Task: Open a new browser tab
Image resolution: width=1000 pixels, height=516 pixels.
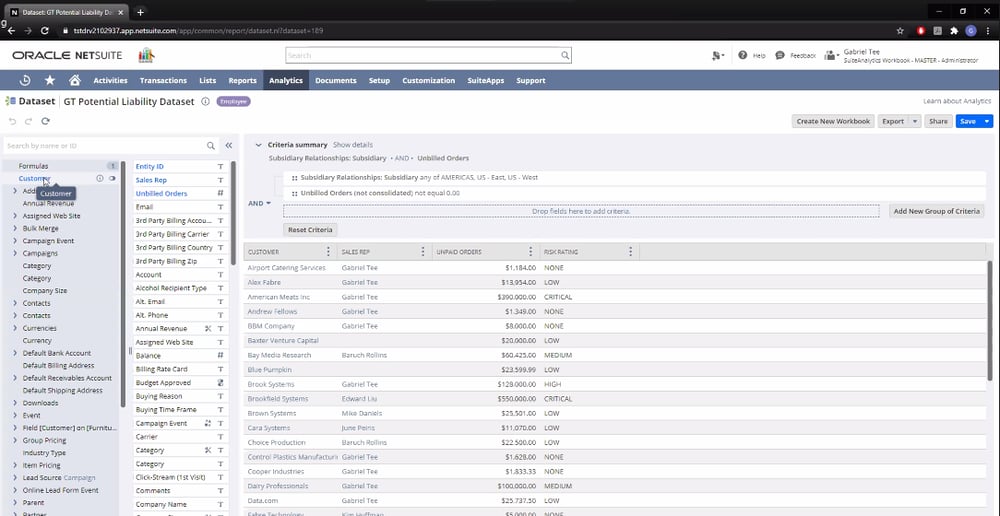Action: tap(140, 12)
